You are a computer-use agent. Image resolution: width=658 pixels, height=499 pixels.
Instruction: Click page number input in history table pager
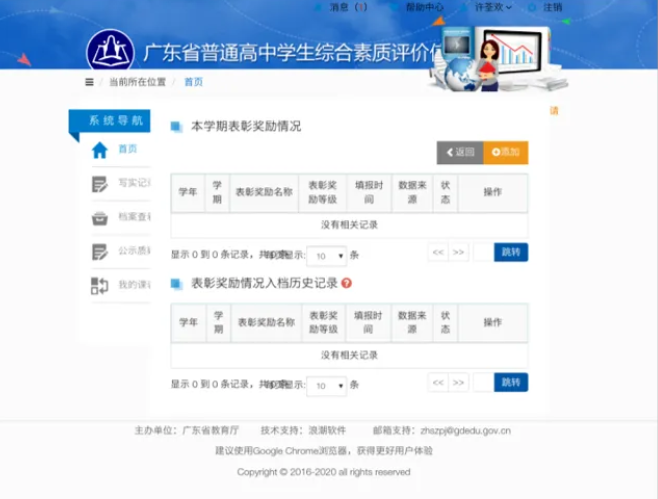(x=482, y=383)
